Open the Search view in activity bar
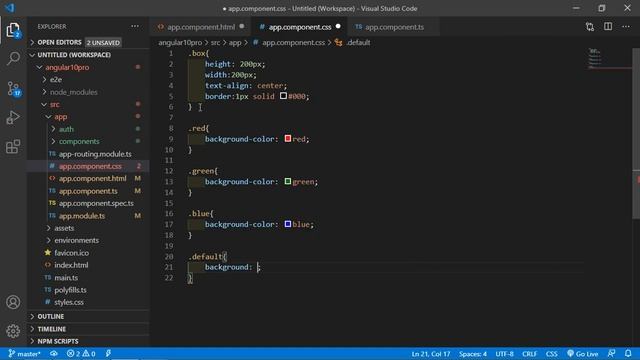 (x=13, y=58)
